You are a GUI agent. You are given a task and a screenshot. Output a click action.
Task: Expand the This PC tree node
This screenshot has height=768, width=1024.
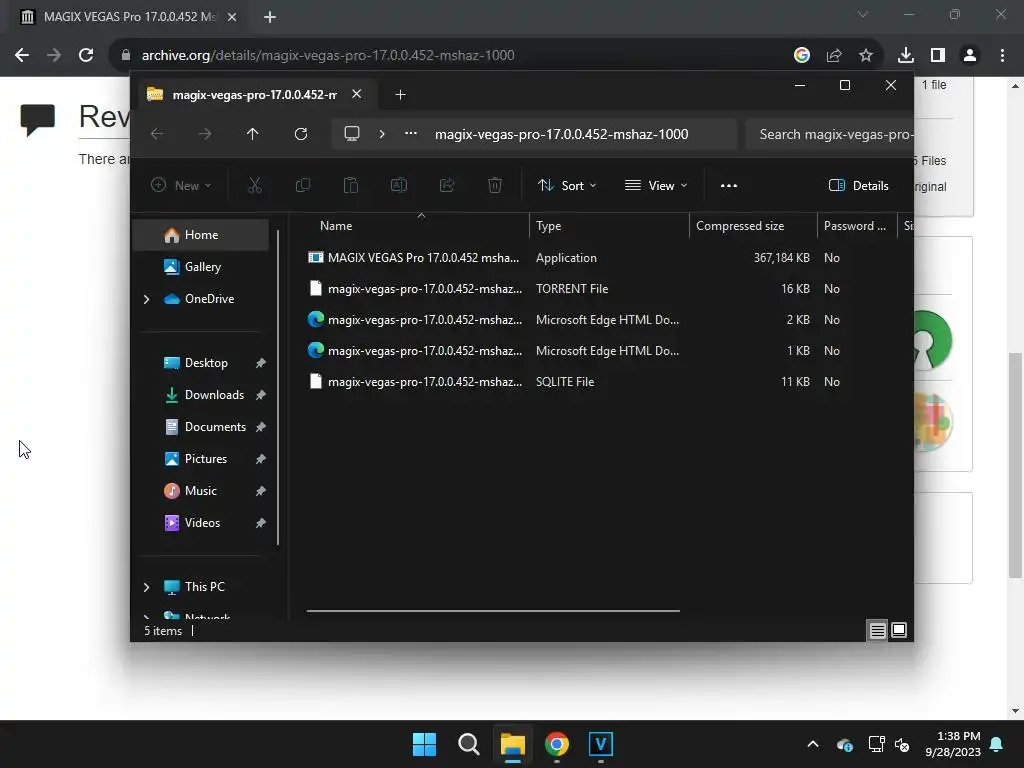click(146, 587)
